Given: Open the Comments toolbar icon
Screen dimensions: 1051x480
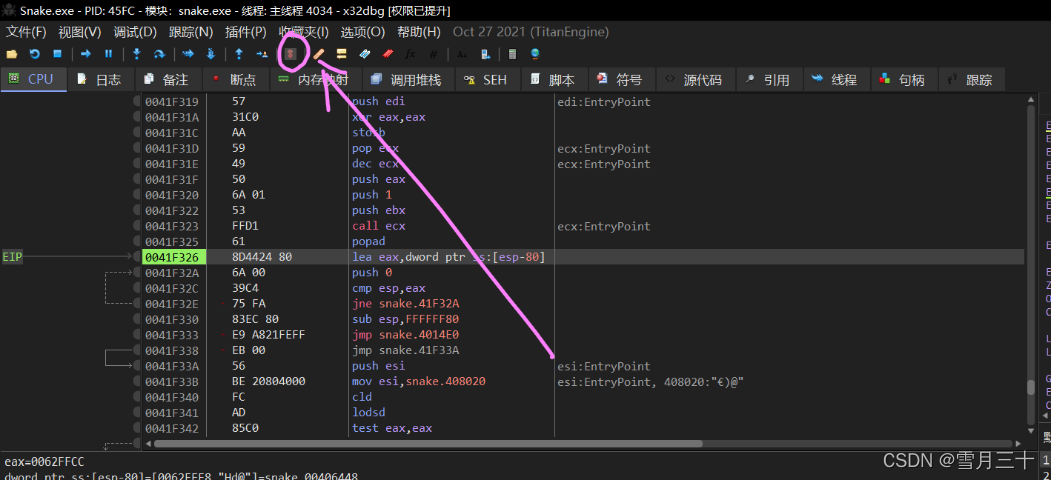Looking at the screenshot, I should coord(342,54).
